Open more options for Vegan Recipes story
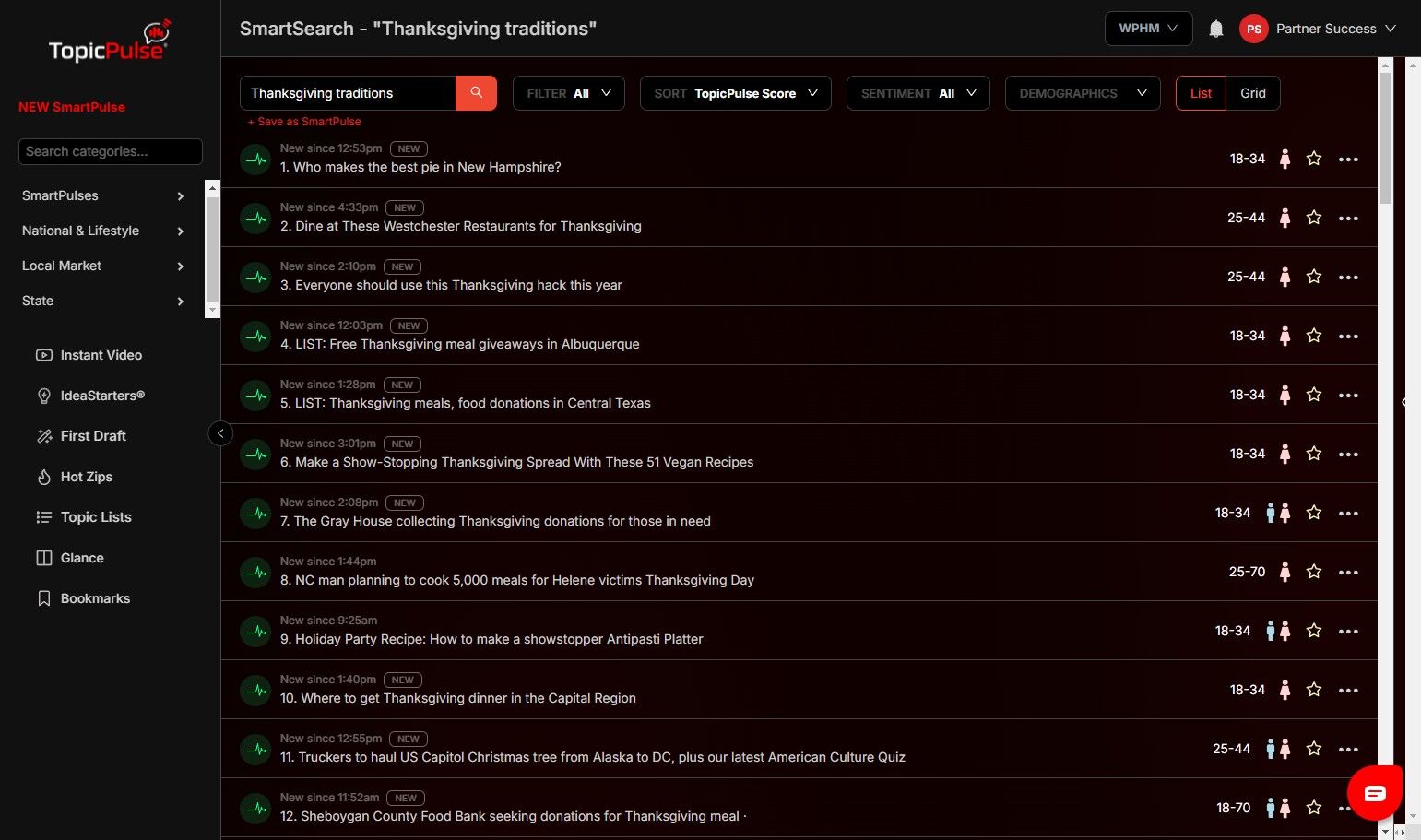 (x=1348, y=455)
